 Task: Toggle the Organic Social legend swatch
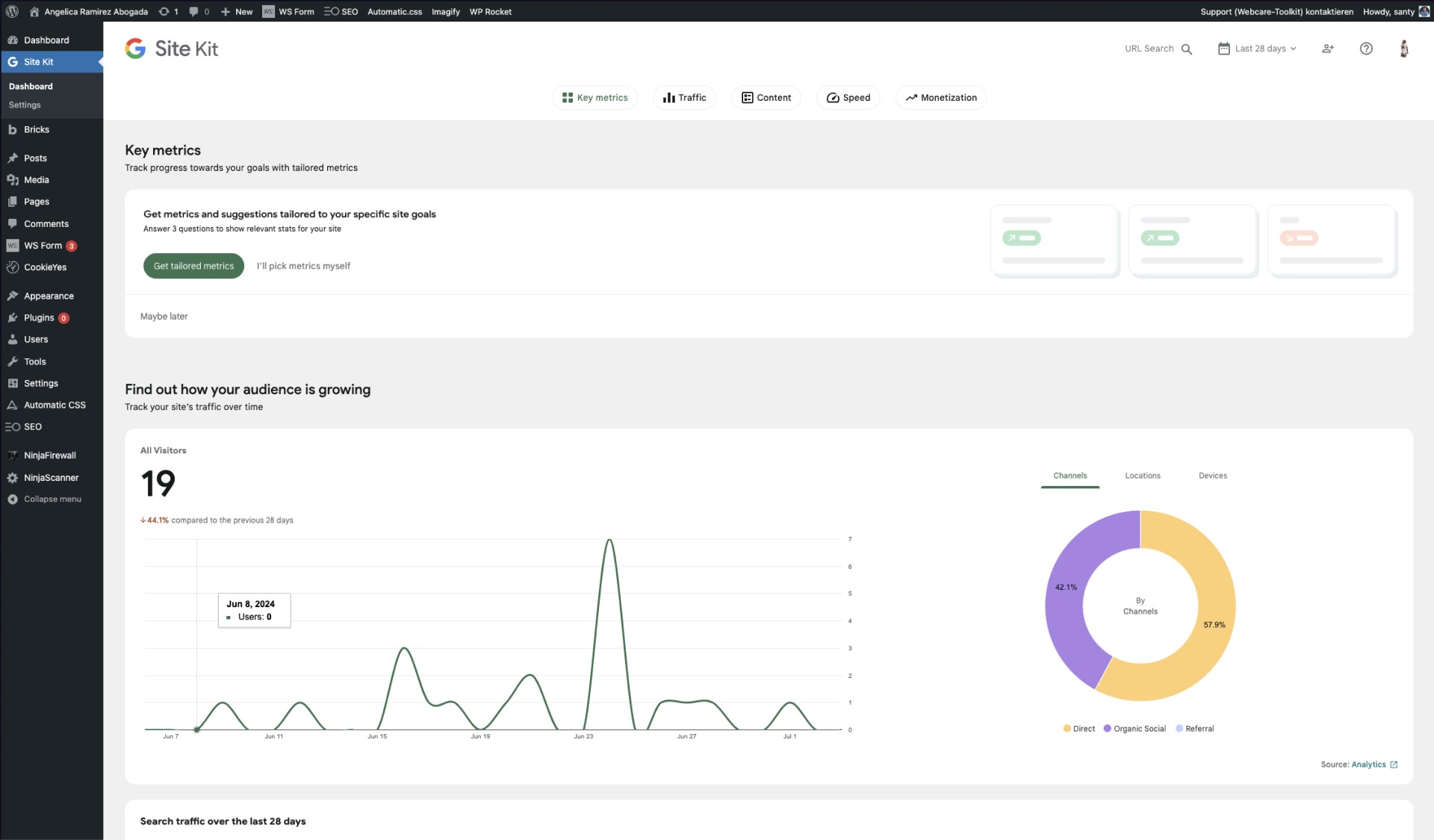point(1107,729)
